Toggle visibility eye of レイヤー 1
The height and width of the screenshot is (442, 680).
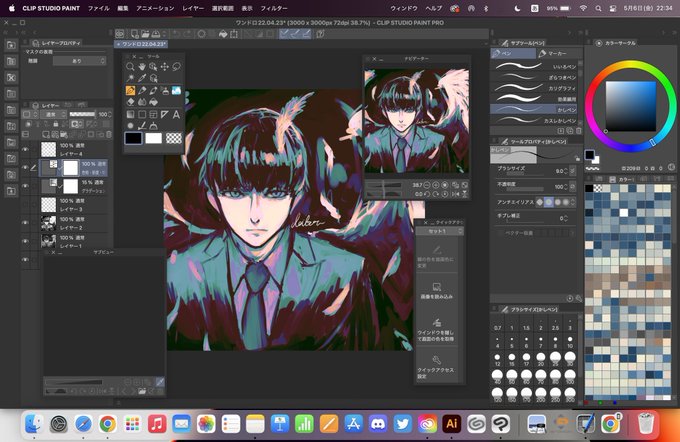click(x=25, y=241)
